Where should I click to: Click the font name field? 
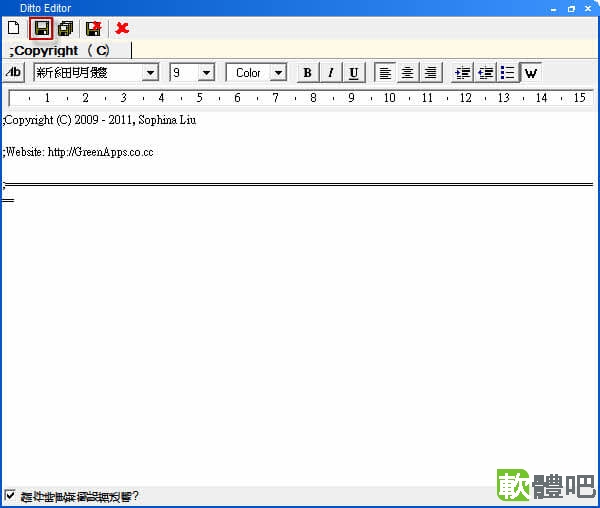(88, 72)
